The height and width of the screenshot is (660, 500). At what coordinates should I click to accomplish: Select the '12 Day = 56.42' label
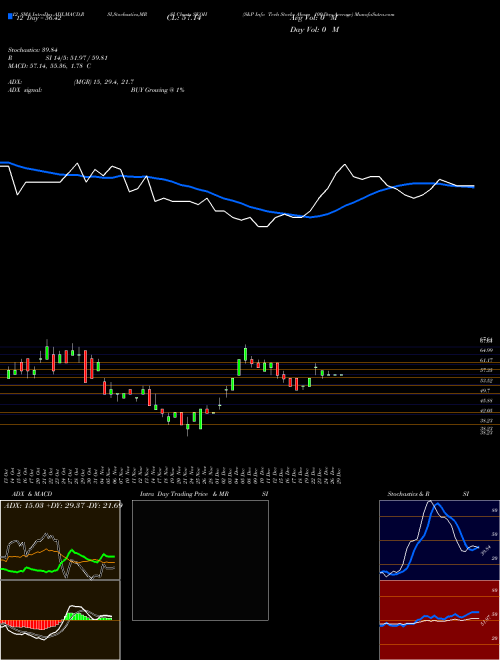[37, 18]
